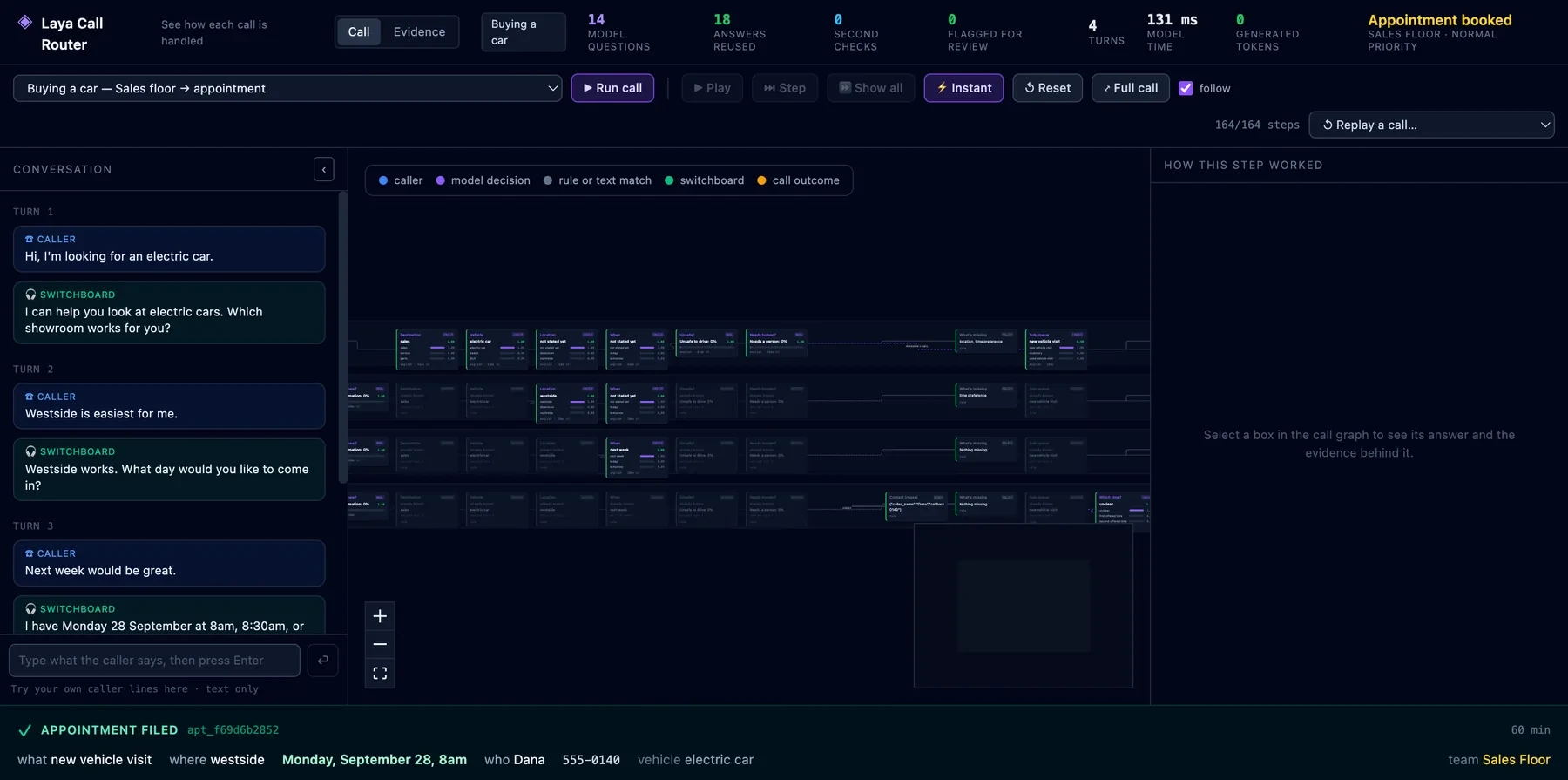Click the orange call outcome legend dot
Image resolution: width=1568 pixels, height=780 pixels.
pos(761,180)
